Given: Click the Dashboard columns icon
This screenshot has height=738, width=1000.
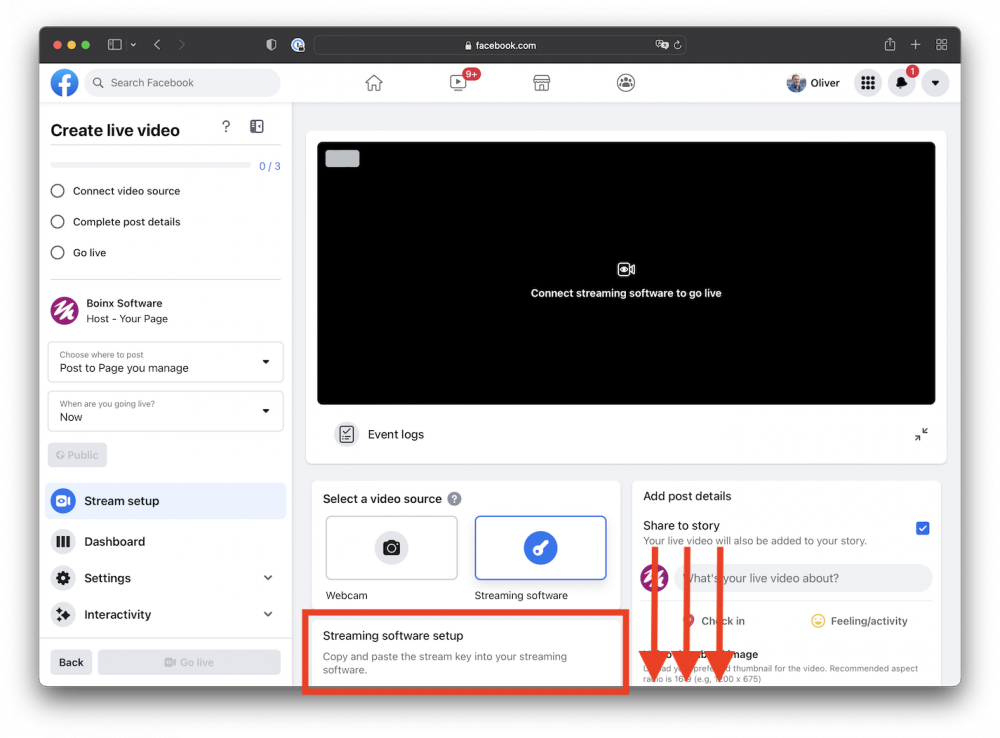Looking at the screenshot, I should [63, 542].
